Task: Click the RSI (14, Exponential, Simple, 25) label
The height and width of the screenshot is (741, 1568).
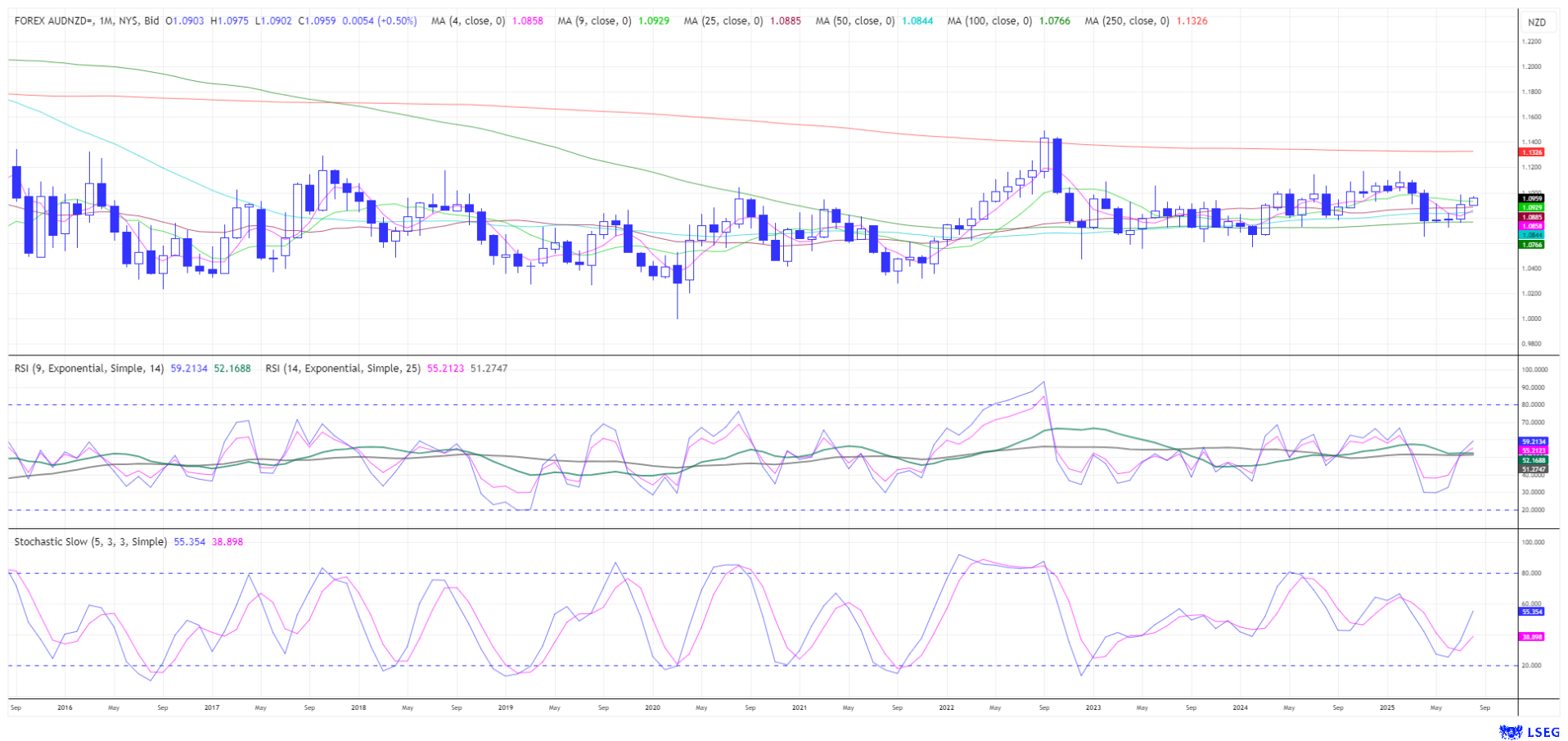Action: click(343, 368)
